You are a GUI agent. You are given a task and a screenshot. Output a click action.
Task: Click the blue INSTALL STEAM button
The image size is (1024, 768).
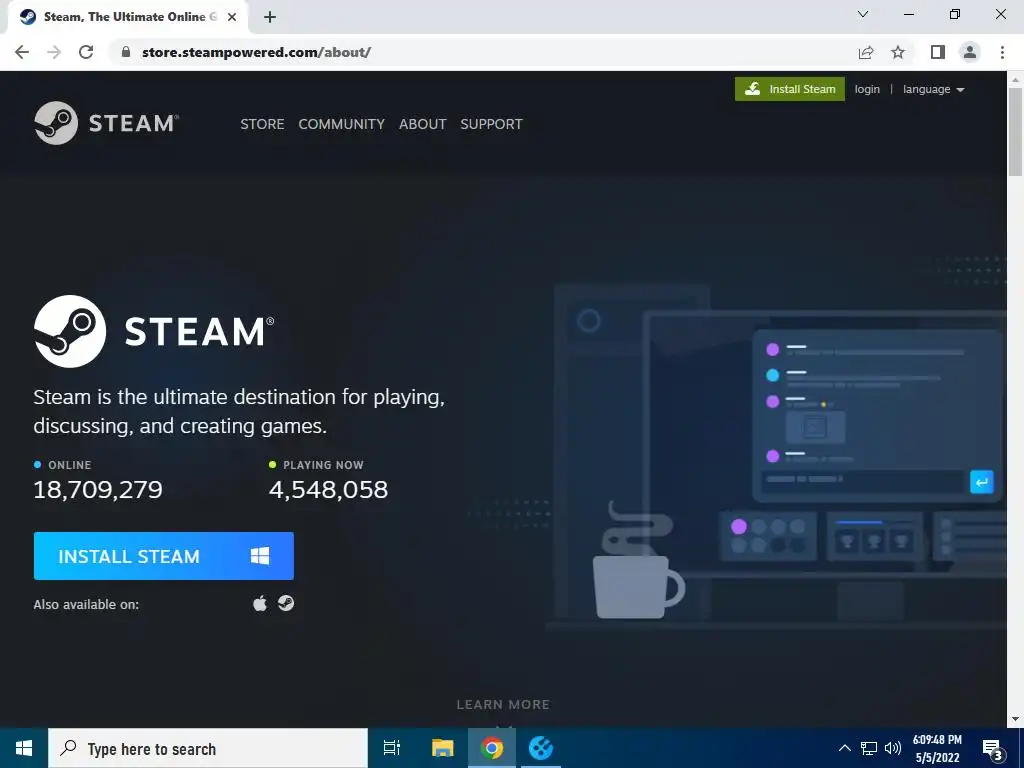(x=164, y=556)
